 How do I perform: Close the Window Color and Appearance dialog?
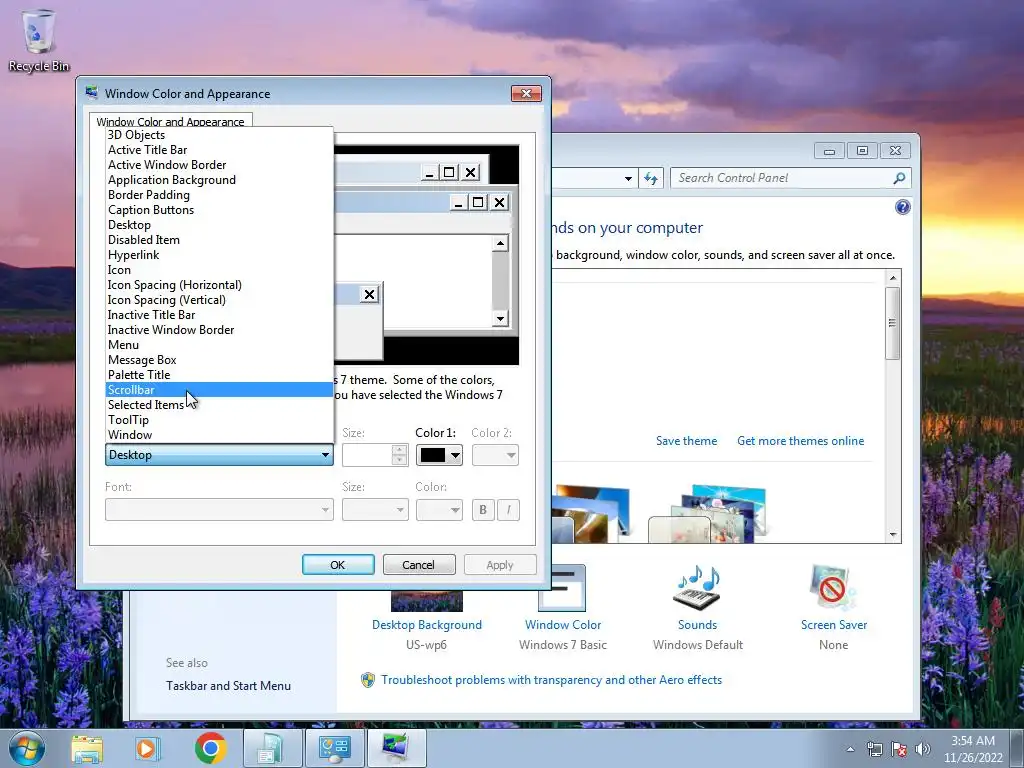tap(526, 93)
